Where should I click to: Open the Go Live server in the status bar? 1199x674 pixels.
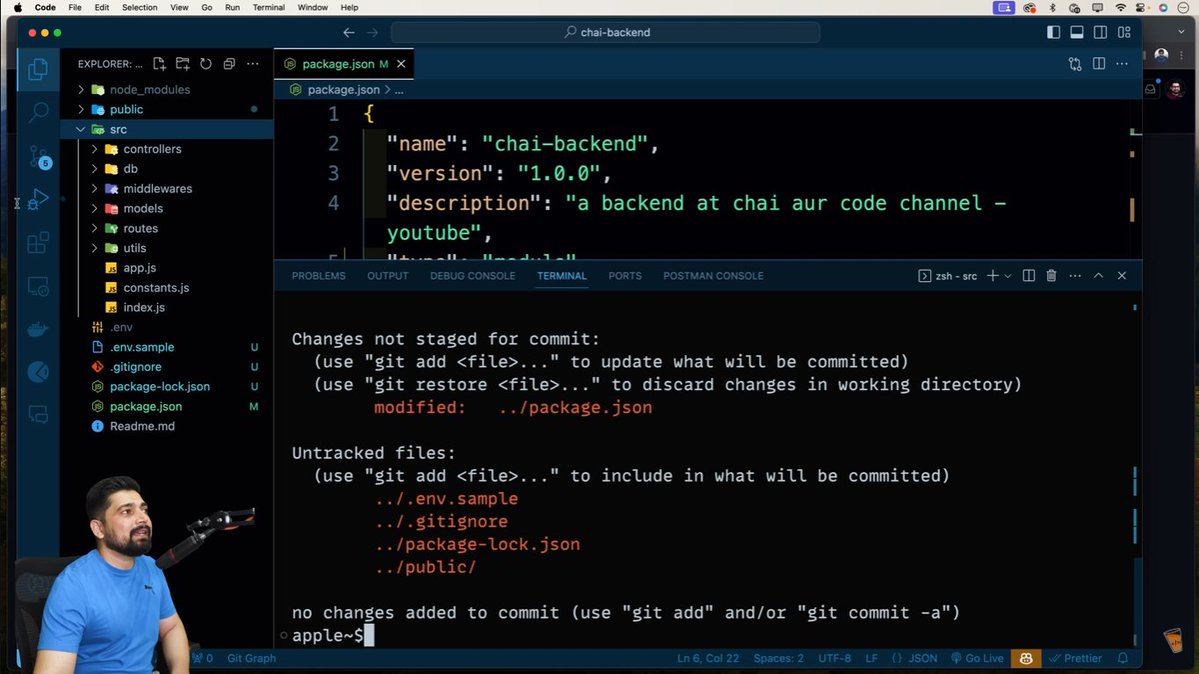coord(977,658)
